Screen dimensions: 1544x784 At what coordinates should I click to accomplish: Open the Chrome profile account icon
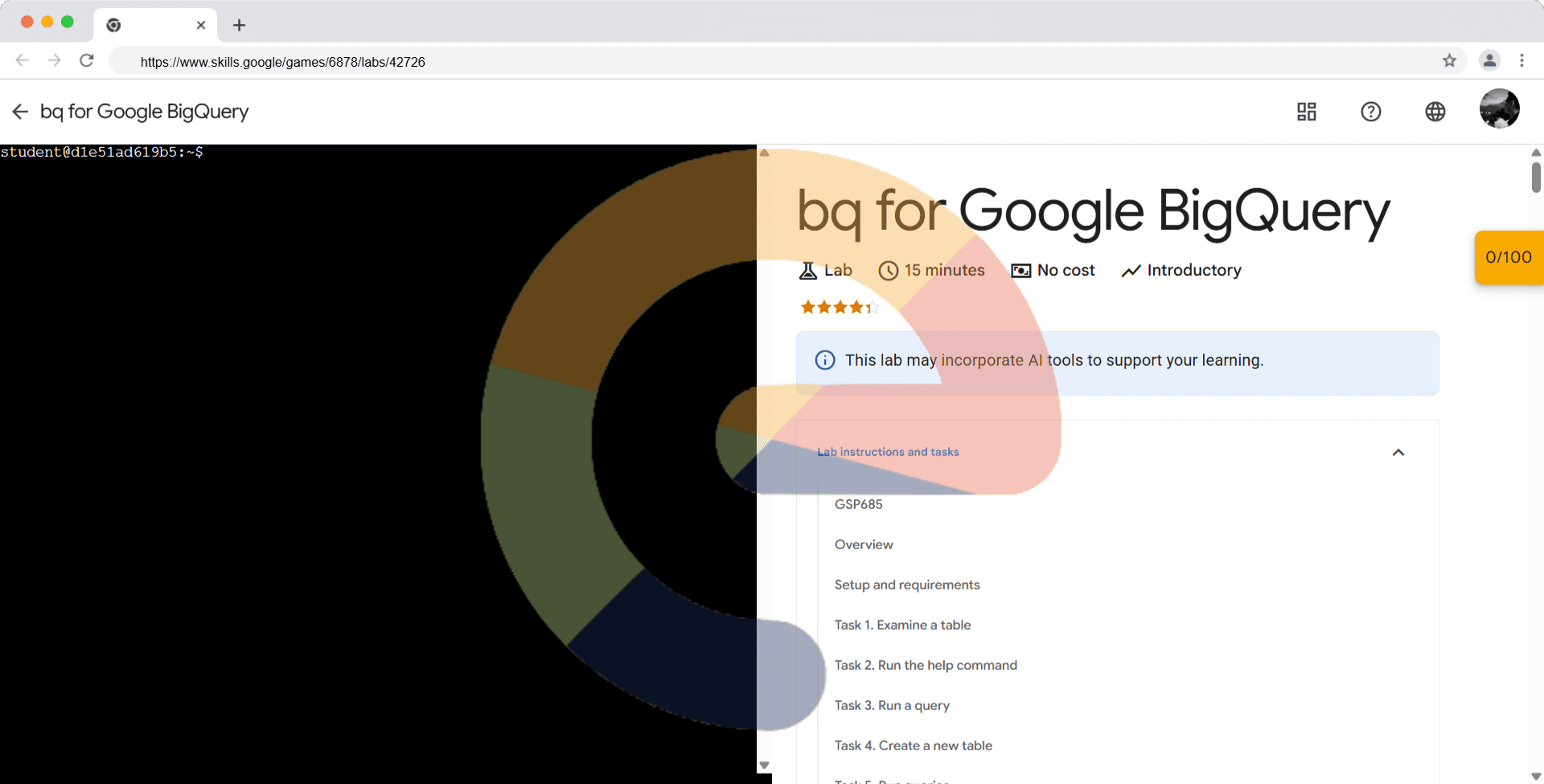coord(1489,61)
